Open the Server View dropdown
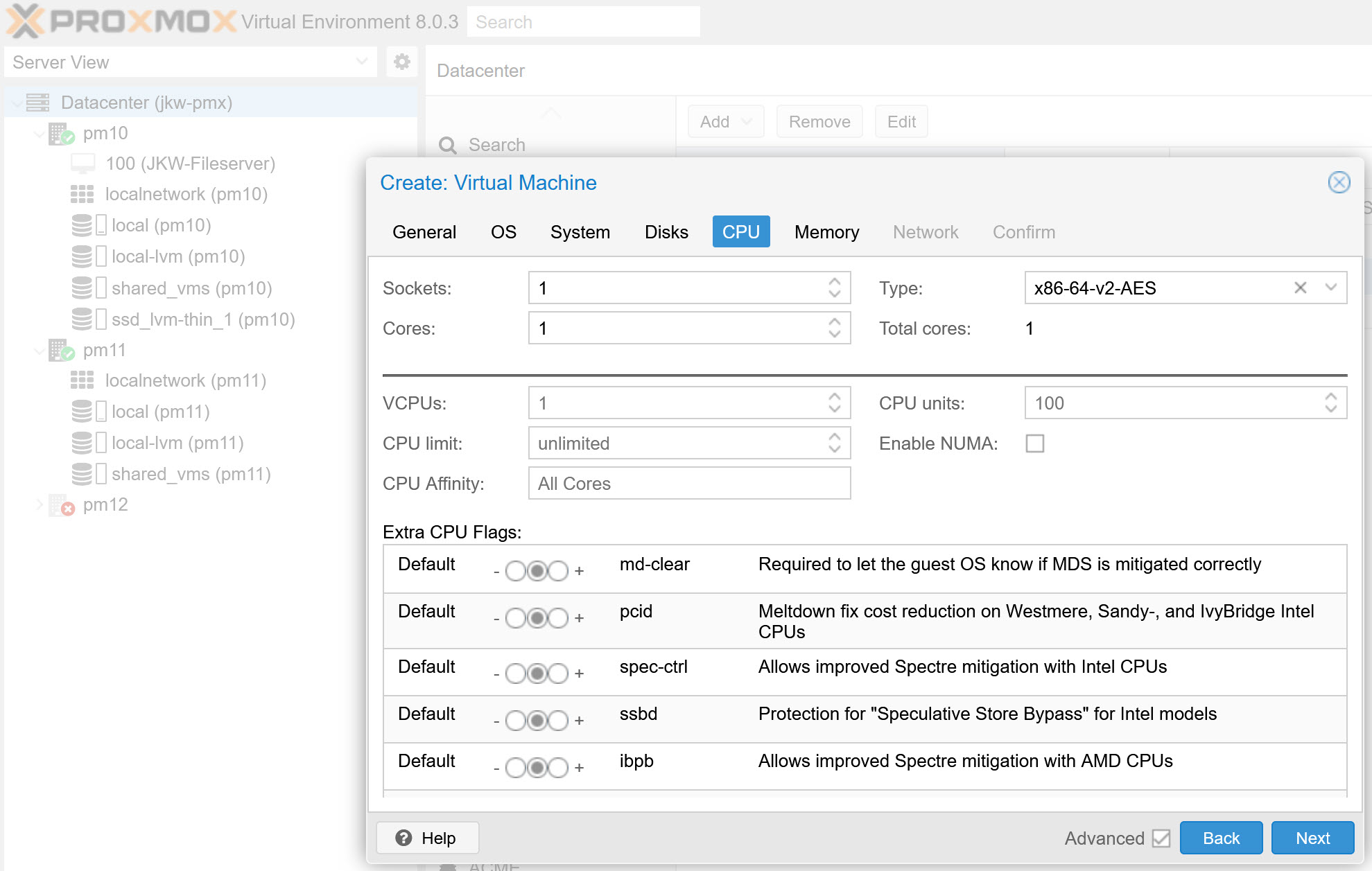Image resolution: width=1372 pixels, height=871 pixels. pyautogui.click(x=361, y=62)
